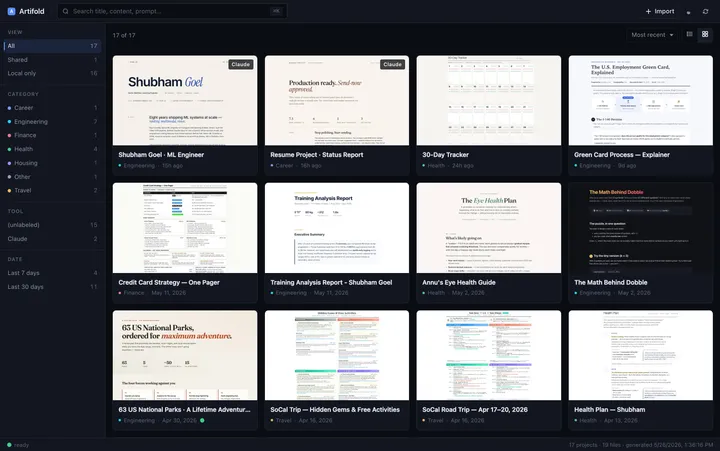This screenshot has width=720, height=451.
Task: Filter by Housing category
Action: coord(52,163)
